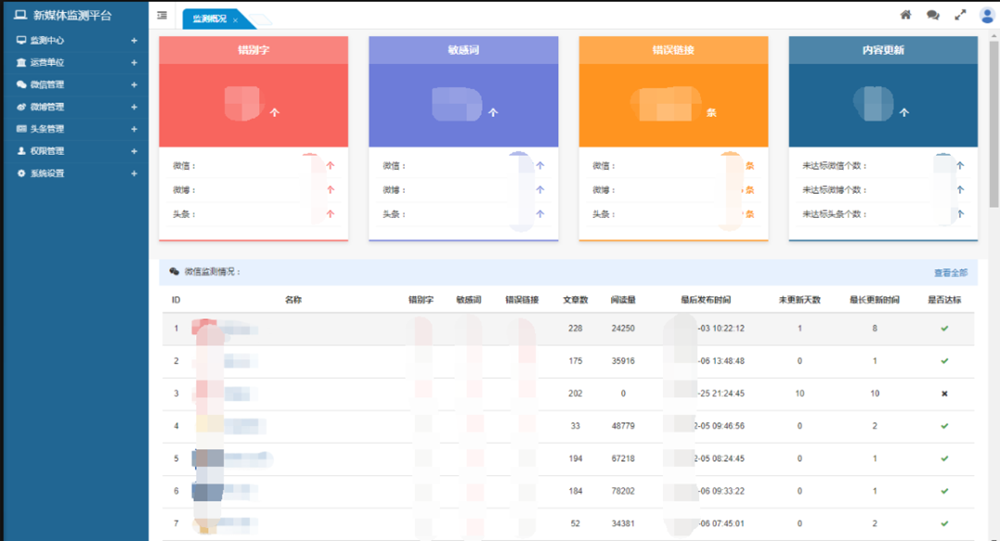Toggle fullscreen with the expand arrows icon
This screenshot has height=541, width=1000.
(960, 15)
